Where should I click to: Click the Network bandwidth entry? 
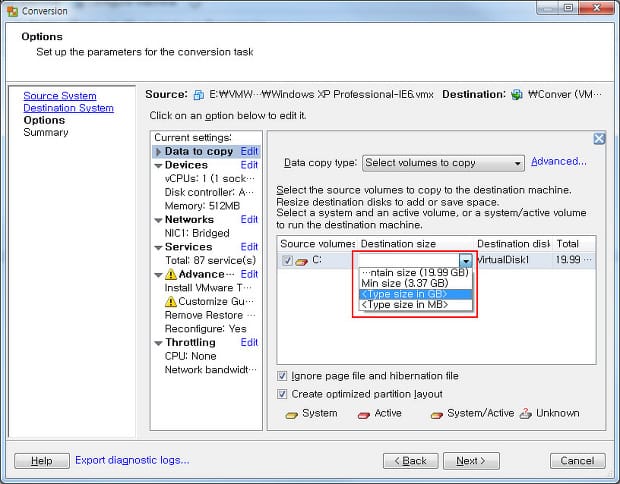(211, 370)
